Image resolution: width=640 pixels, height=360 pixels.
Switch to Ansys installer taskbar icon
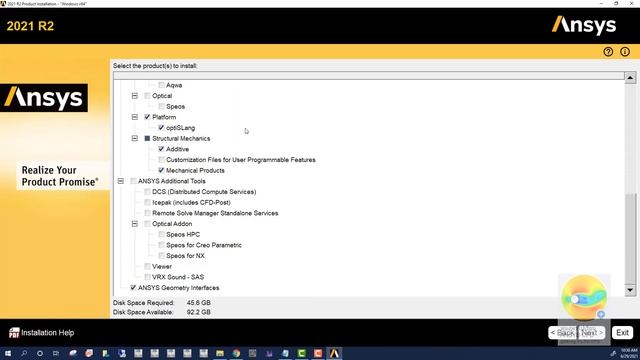334,353
